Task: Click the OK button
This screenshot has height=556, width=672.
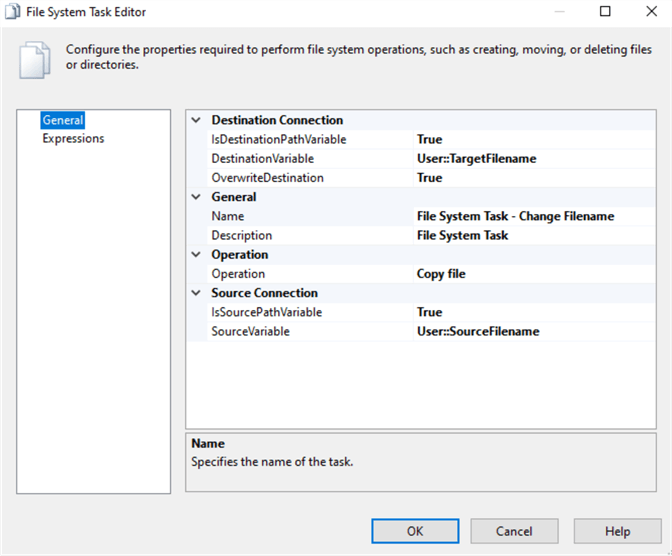Action: click(x=415, y=531)
